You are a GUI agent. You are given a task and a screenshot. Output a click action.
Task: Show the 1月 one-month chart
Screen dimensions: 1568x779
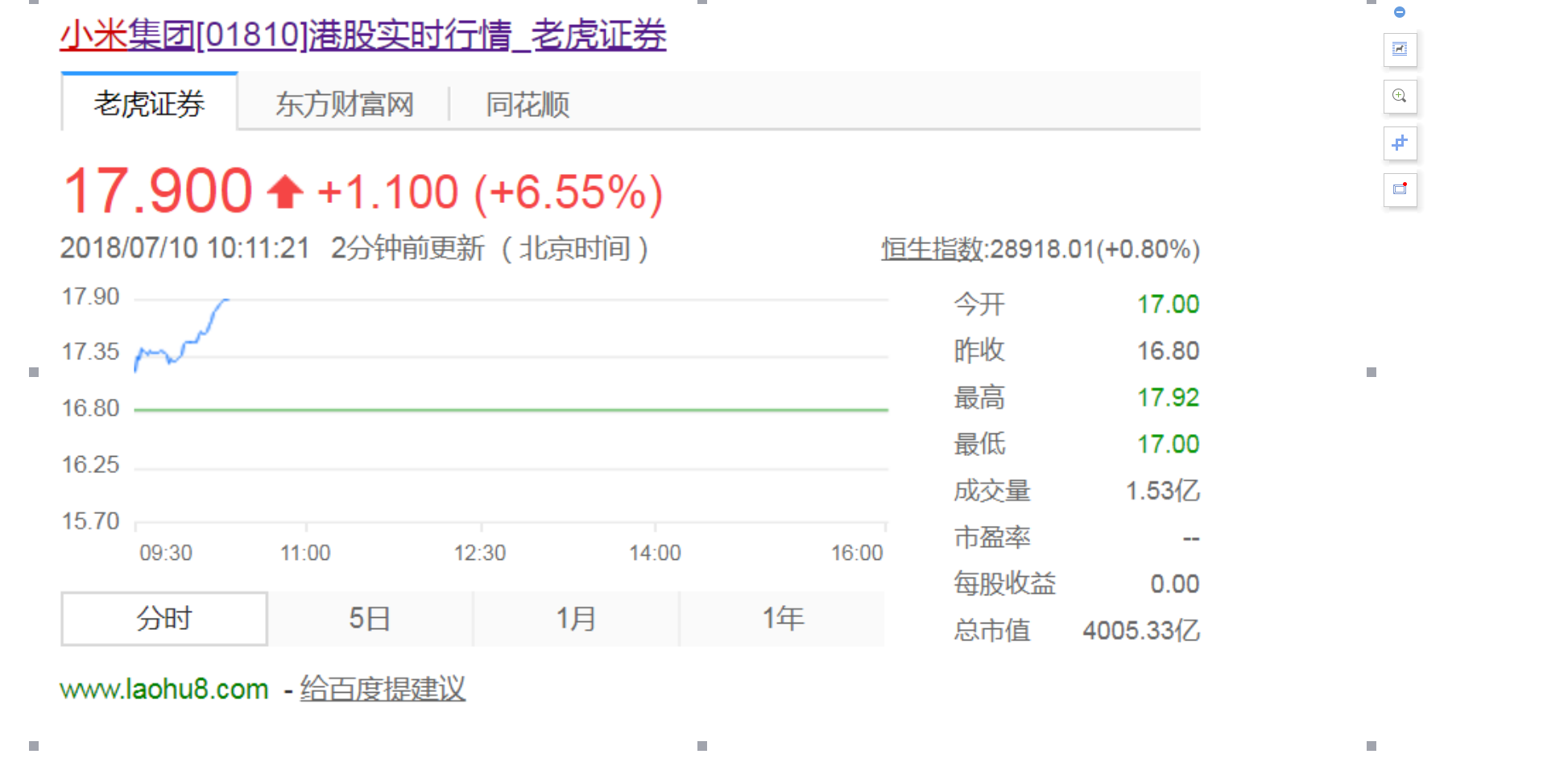tap(576, 618)
